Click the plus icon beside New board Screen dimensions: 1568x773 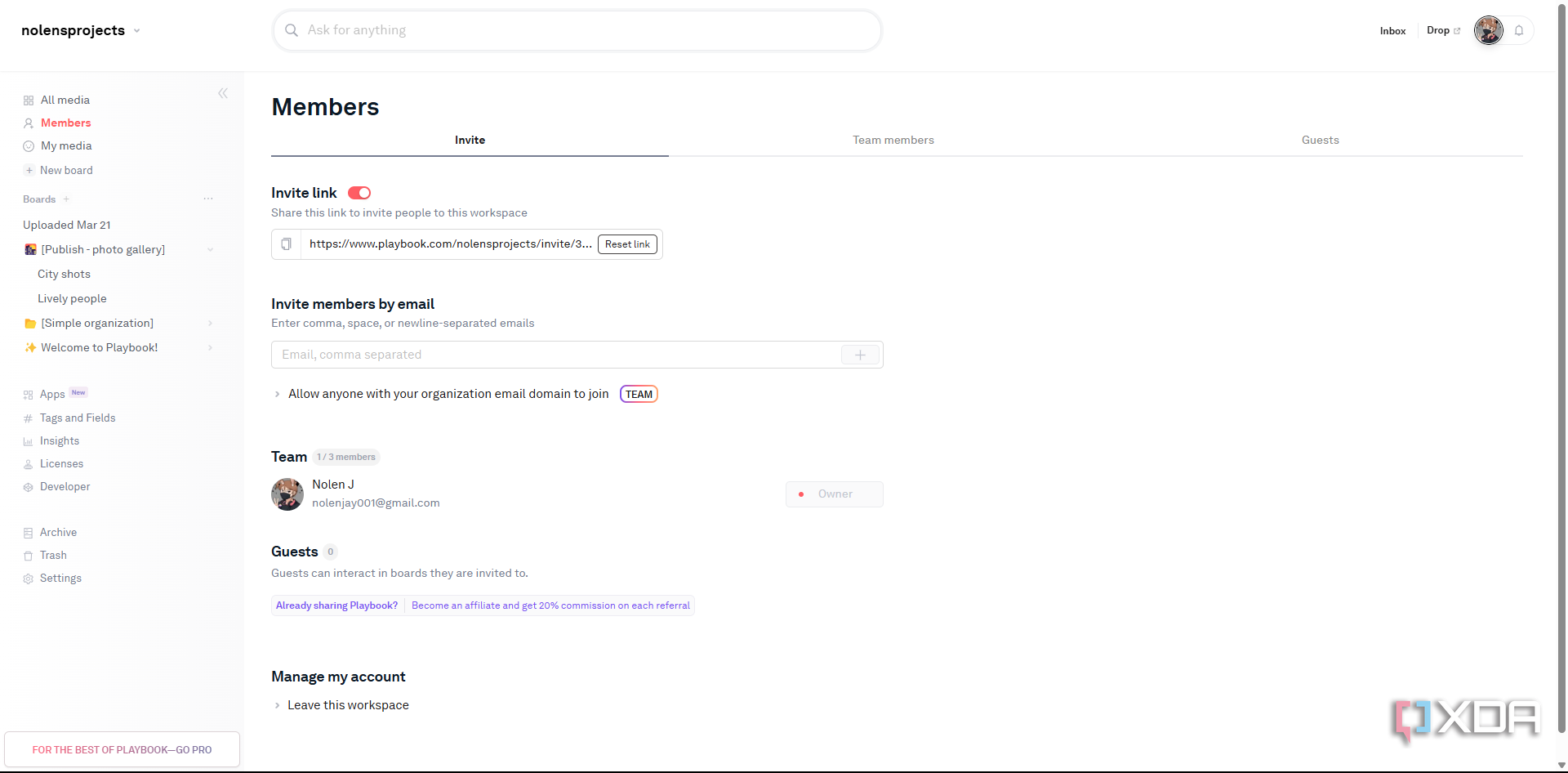pyautogui.click(x=29, y=171)
